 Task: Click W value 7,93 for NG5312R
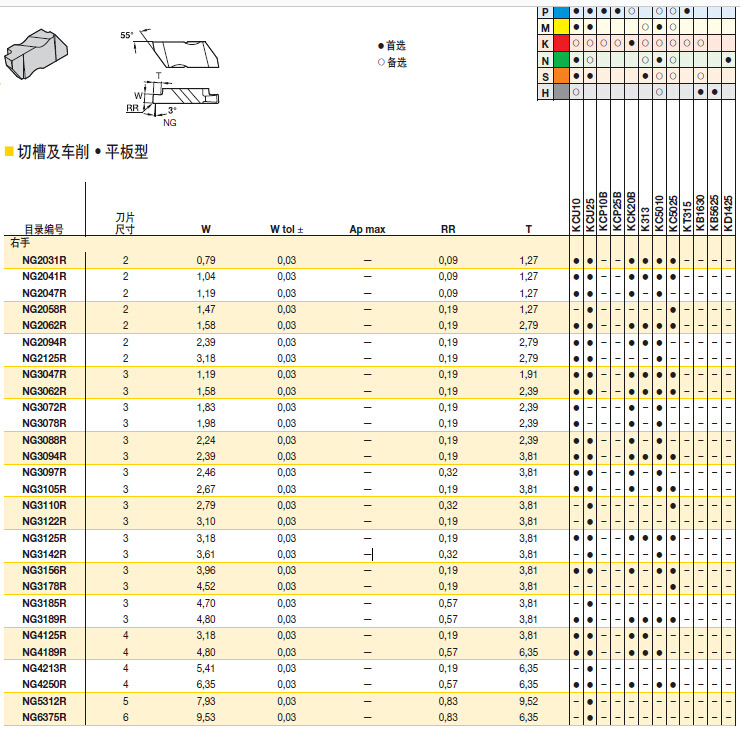point(206,702)
